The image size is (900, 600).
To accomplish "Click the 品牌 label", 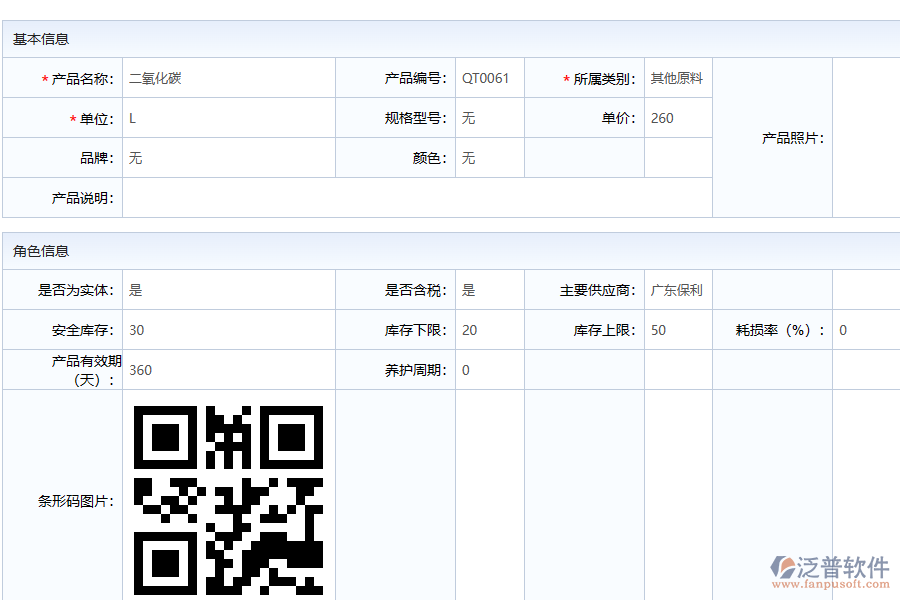I will (97, 158).
